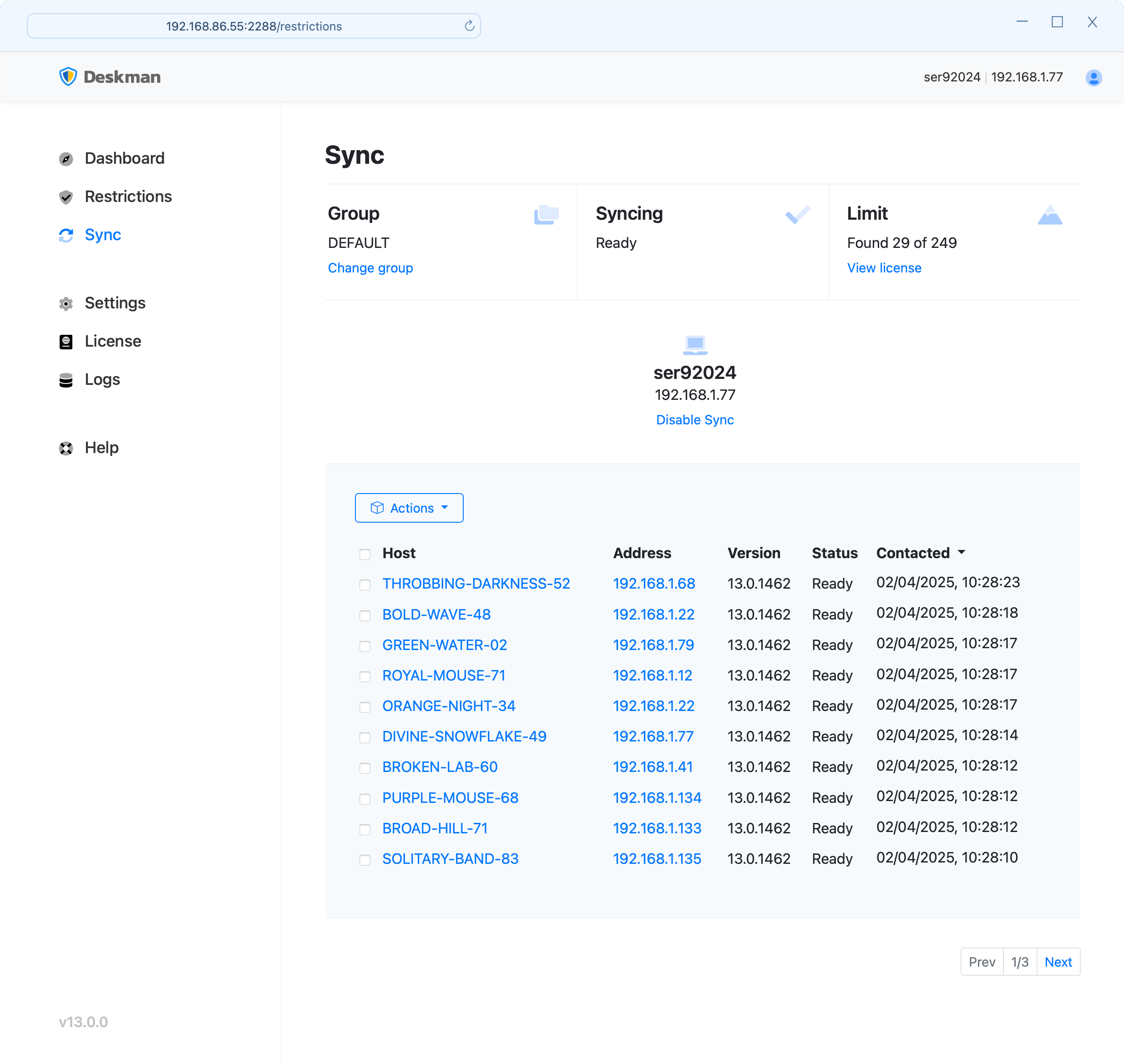Image resolution: width=1124 pixels, height=1064 pixels.
Task: Click the browser address bar
Action: coord(253,26)
